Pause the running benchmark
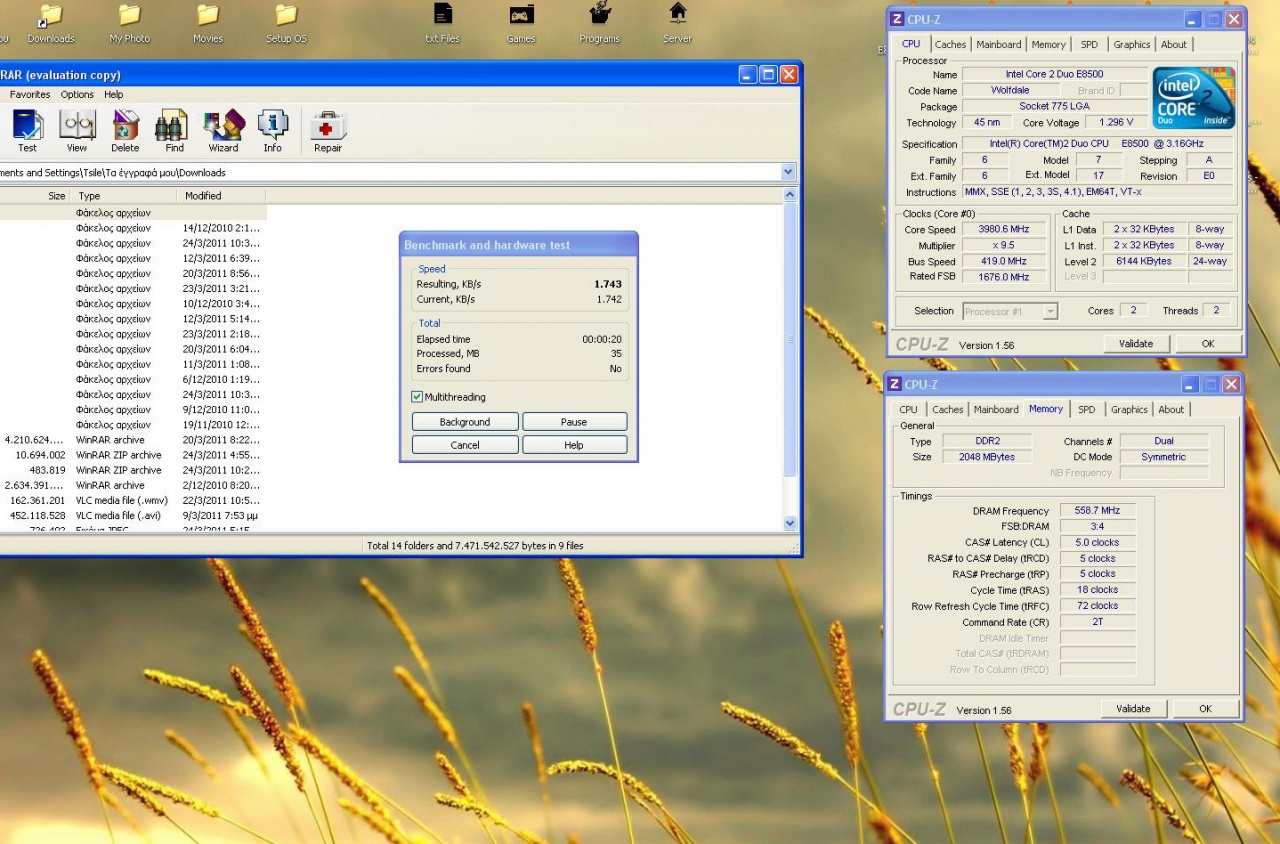The width and height of the screenshot is (1280, 844). point(574,422)
